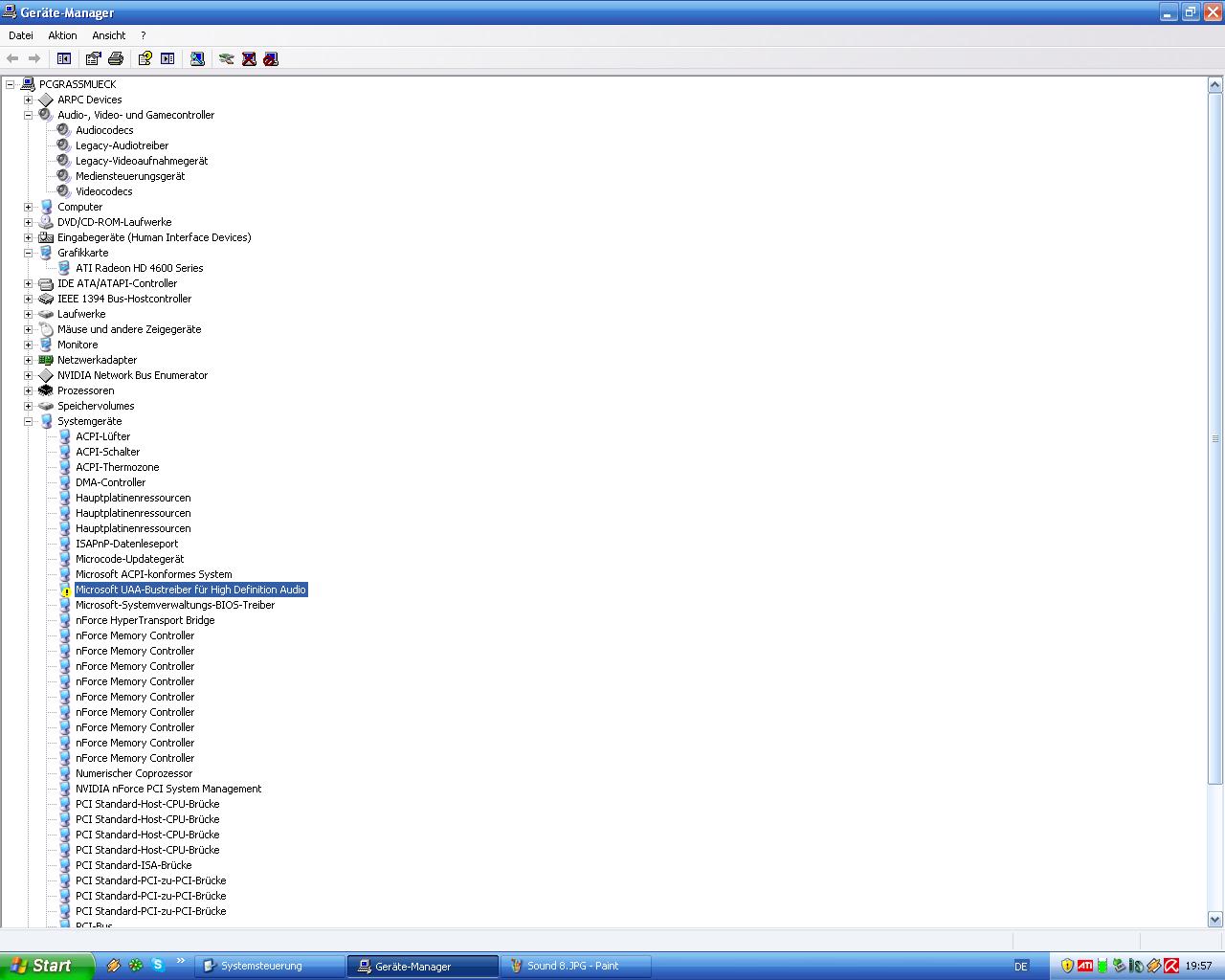1225x980 pixels.
Task: Click the Help toolbar icon with question mark
Action: 145,58
